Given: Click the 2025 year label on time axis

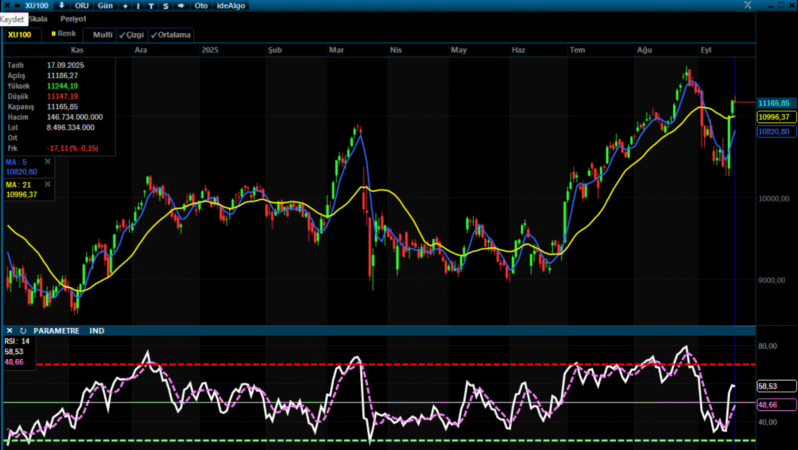Looking at the screenshot, I should 210,50.
